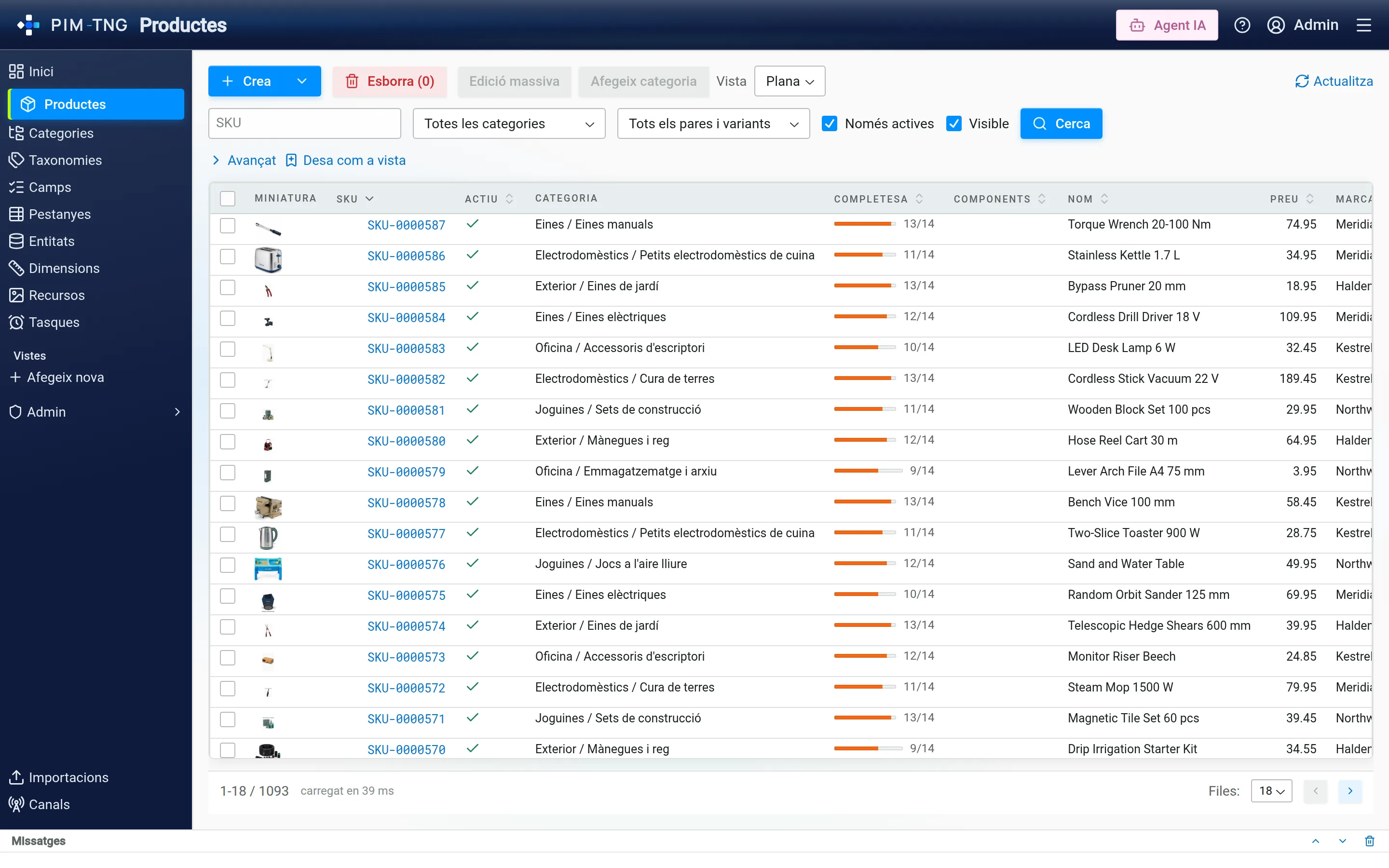Expand the Admin sidebar section

point(95,412)
